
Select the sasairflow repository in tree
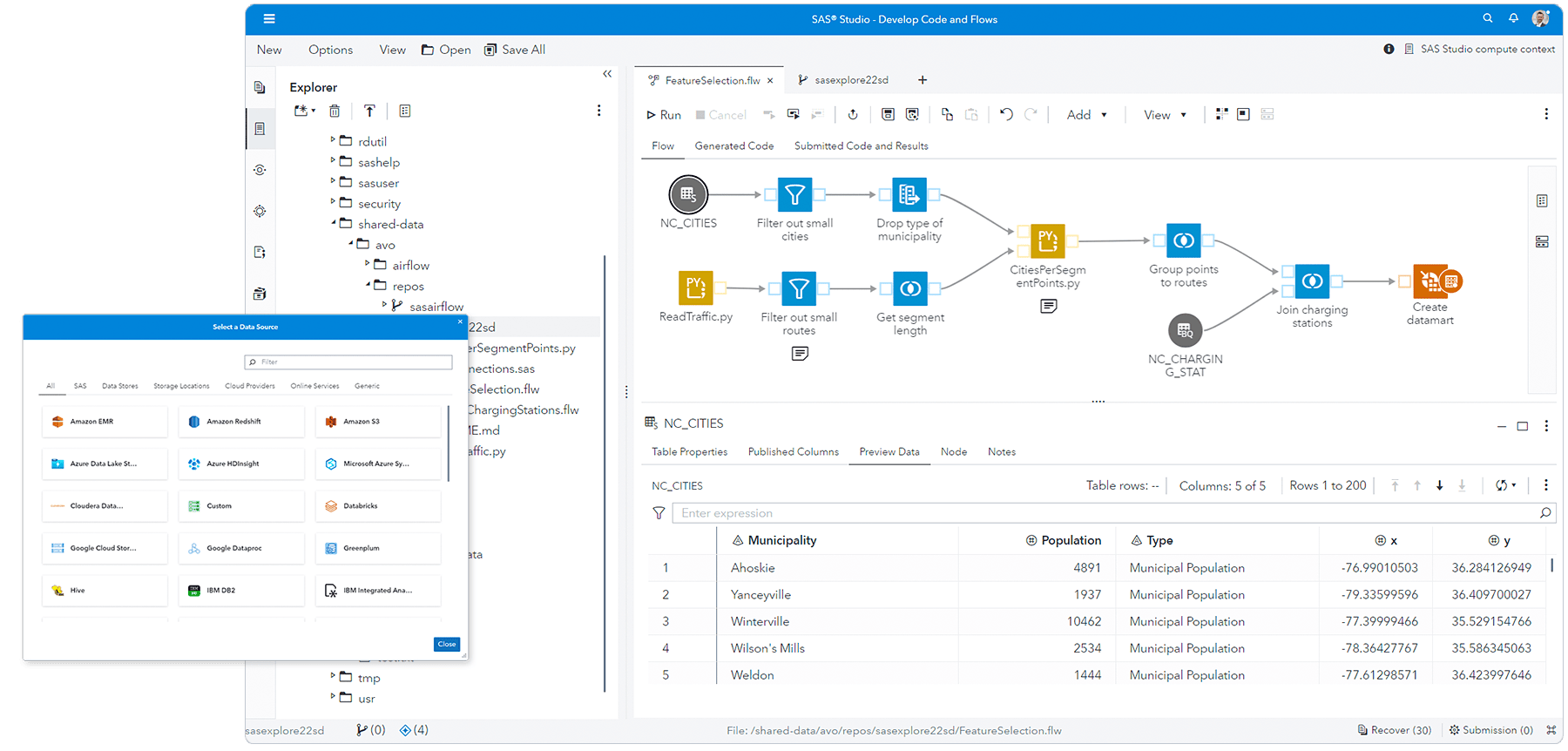click(436, 307)
